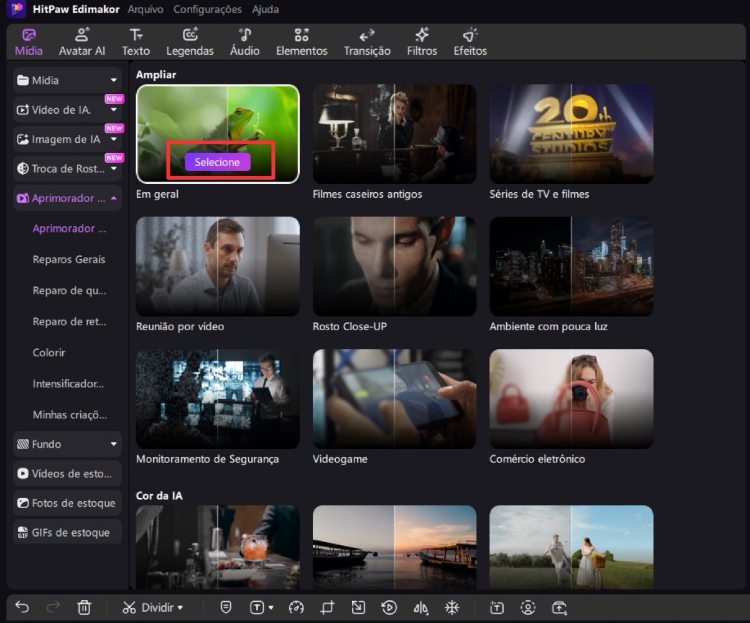750x623 pixels.
Task: Click the Selecione button on Em geral
Action: click(217, 162)
